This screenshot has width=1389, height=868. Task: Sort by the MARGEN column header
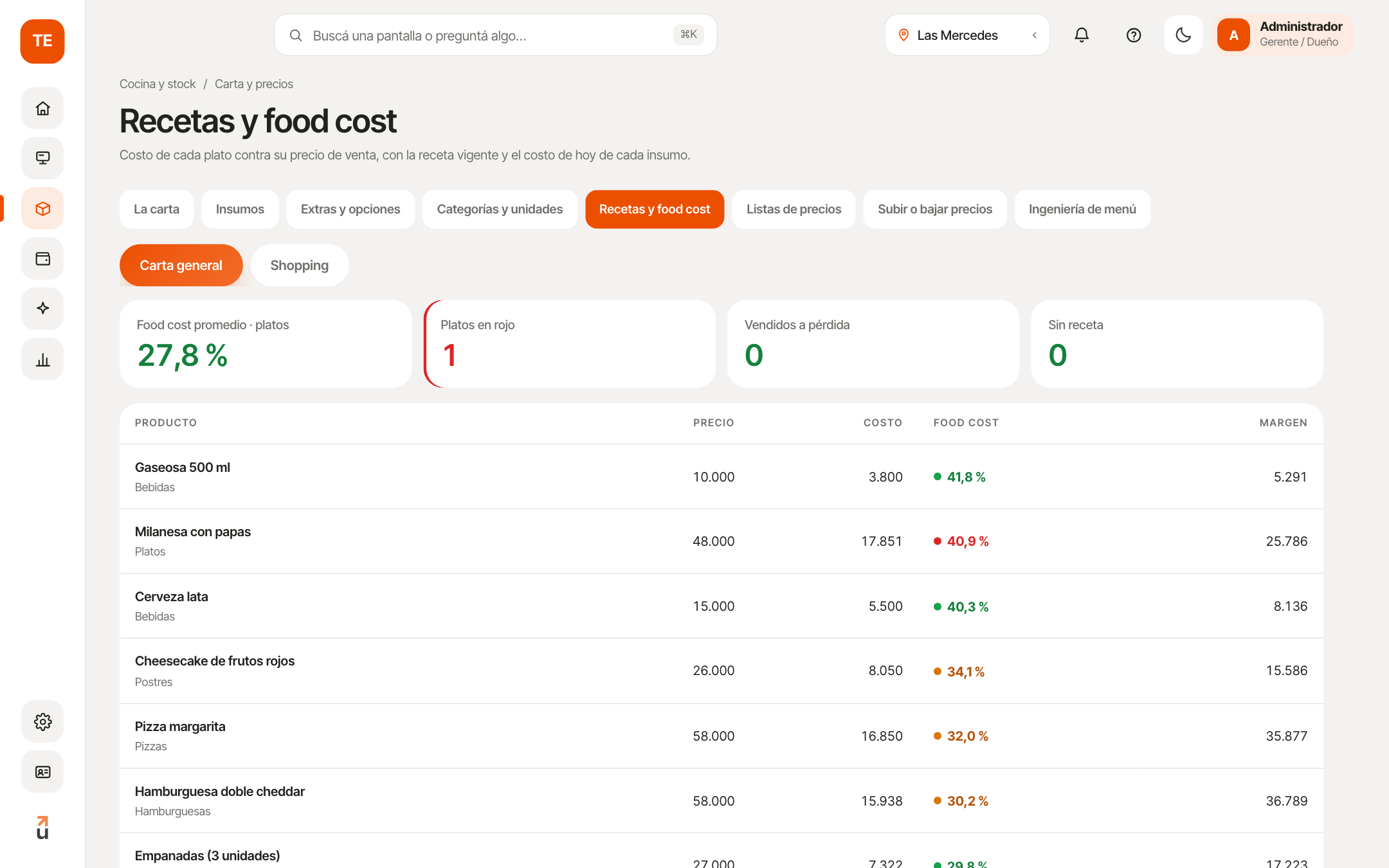click(1283, 422)
